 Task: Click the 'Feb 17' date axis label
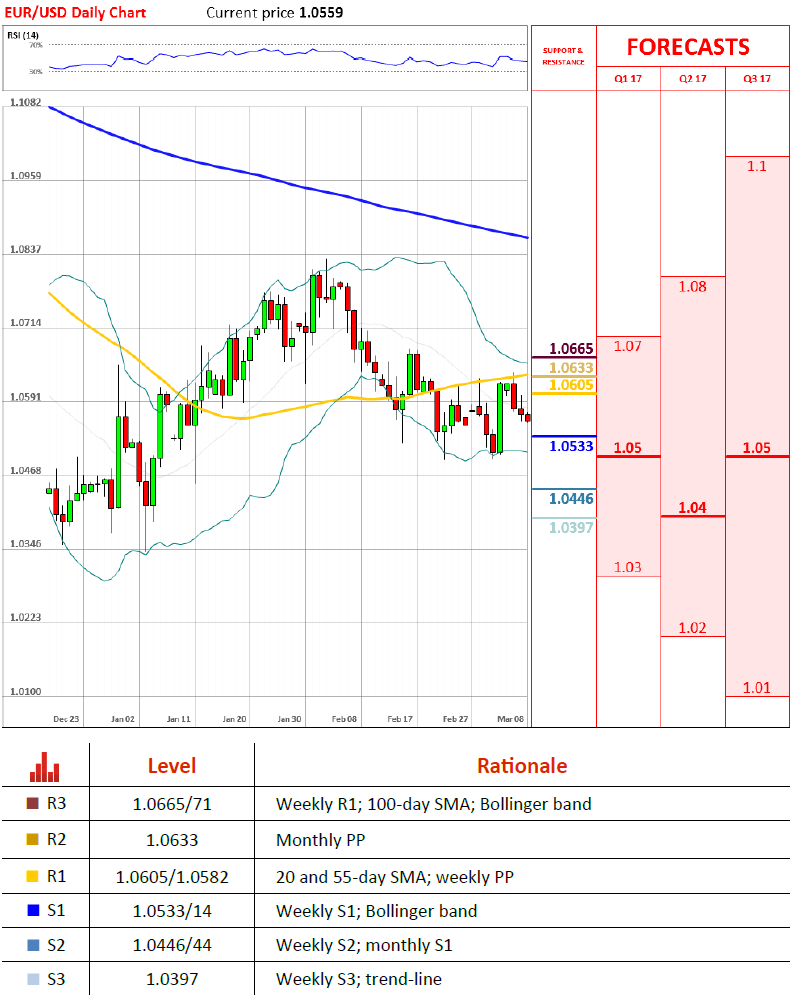(x=400, y=719)
